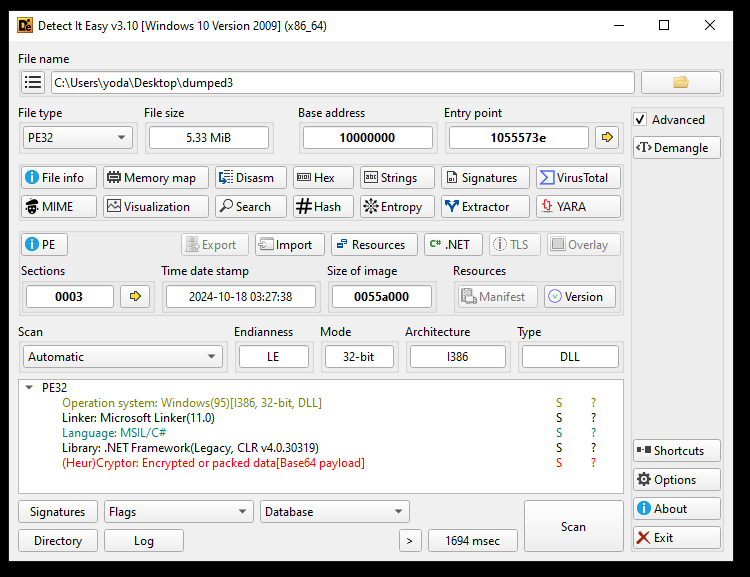Open the File type PE32 dropdown
Viewport: 750px width, 577px height.
(77, 138)
